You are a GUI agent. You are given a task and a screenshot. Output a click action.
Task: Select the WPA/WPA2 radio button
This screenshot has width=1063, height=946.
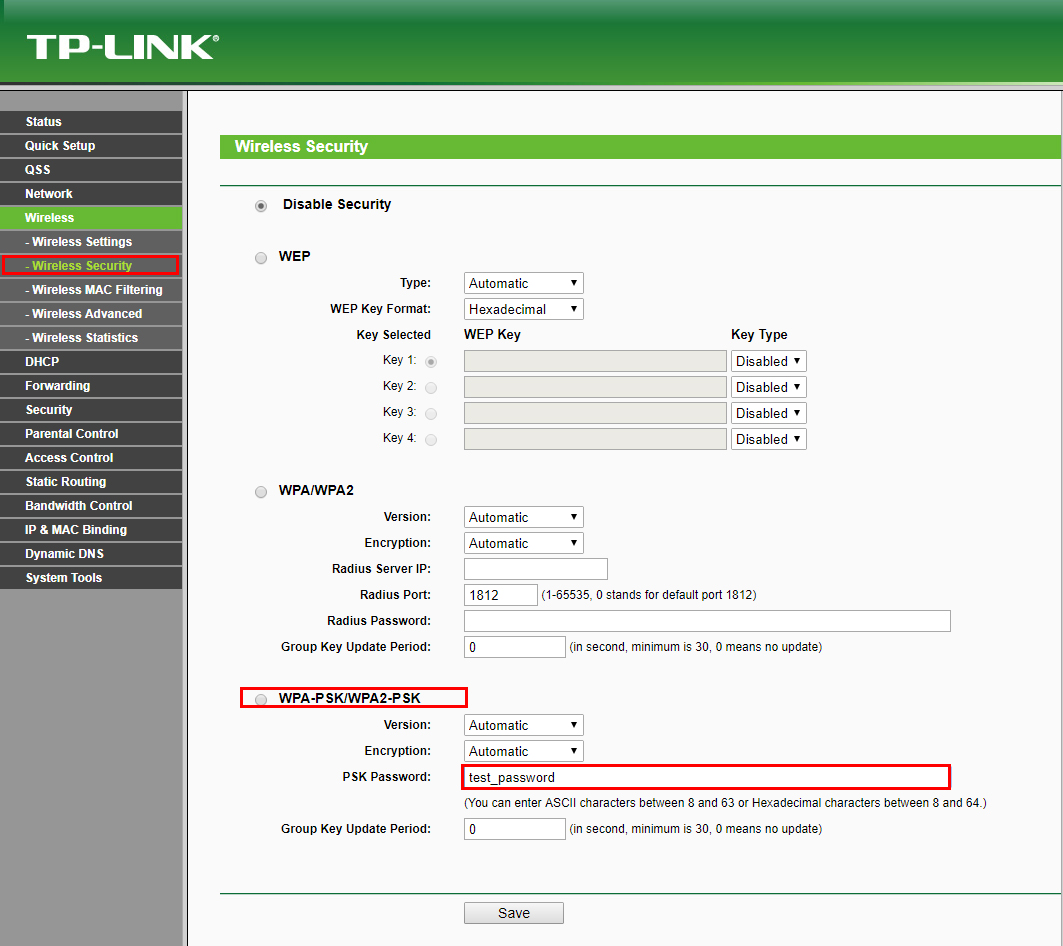point(261,492)
